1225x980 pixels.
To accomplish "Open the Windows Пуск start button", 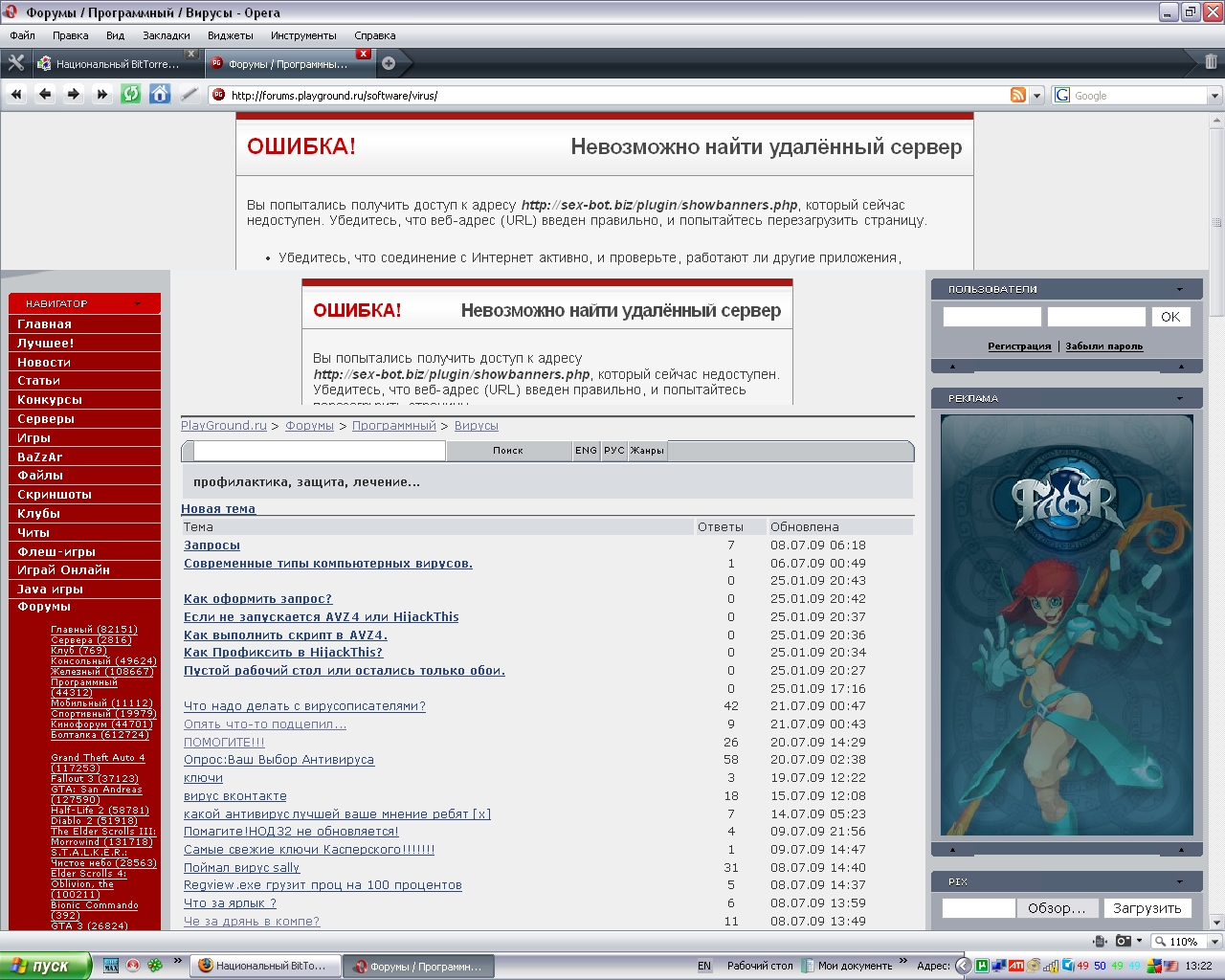I will point(45,966).
